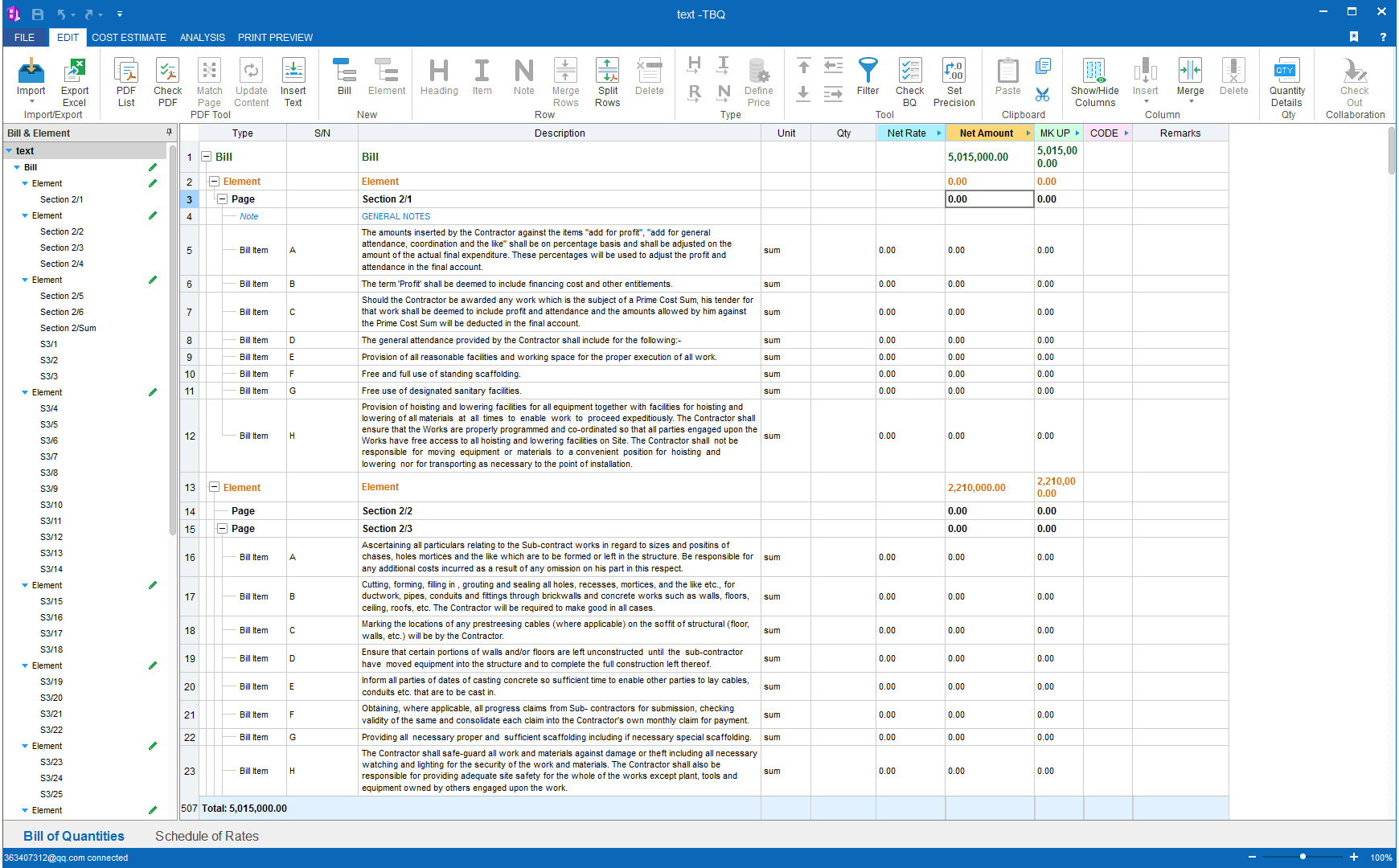
Task: Select Section 2/Sum in the tree
Action: [x=68, y=328]
